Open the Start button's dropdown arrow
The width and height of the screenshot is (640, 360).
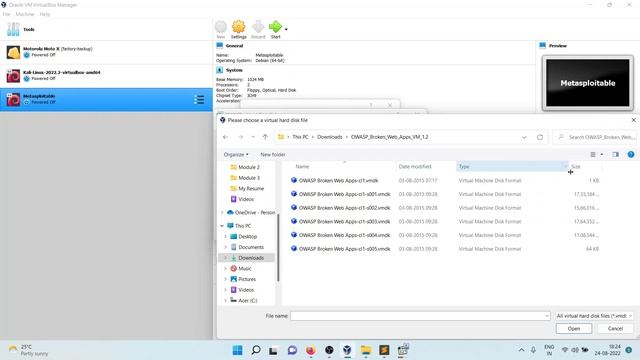[286, 29]
